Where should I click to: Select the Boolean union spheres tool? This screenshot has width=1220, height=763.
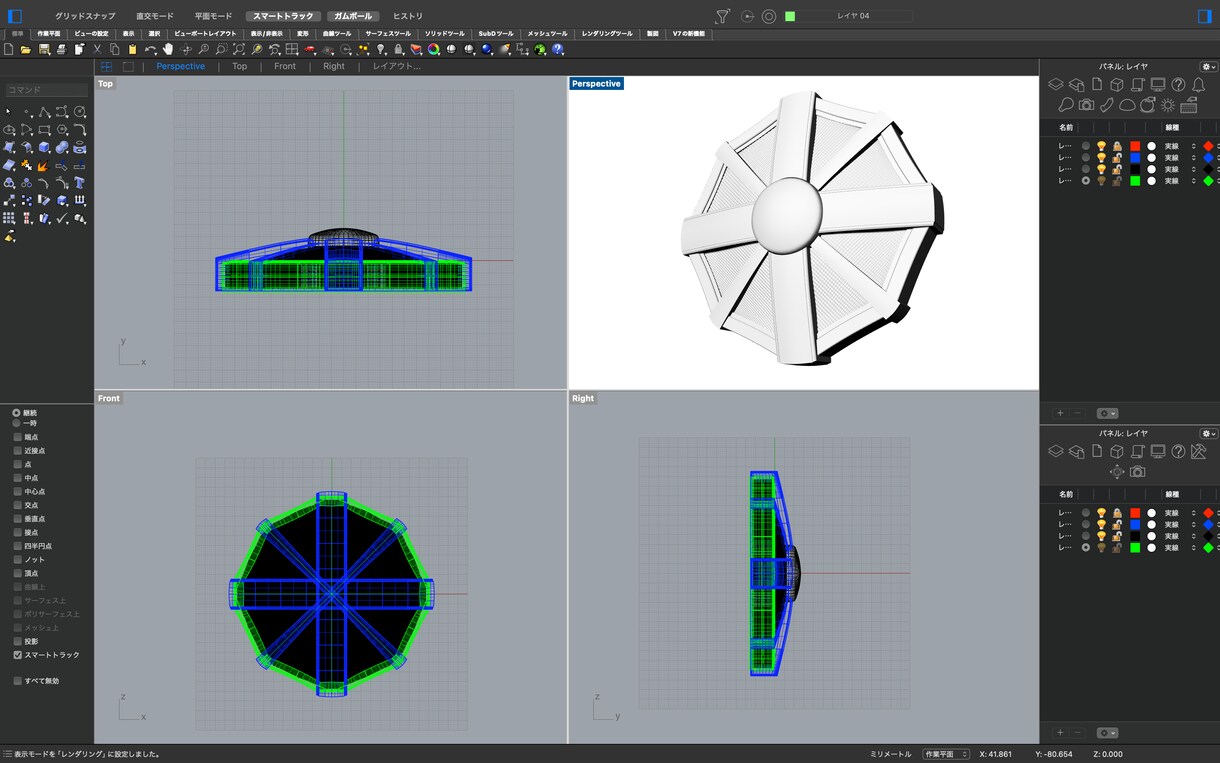click(62, 147)
